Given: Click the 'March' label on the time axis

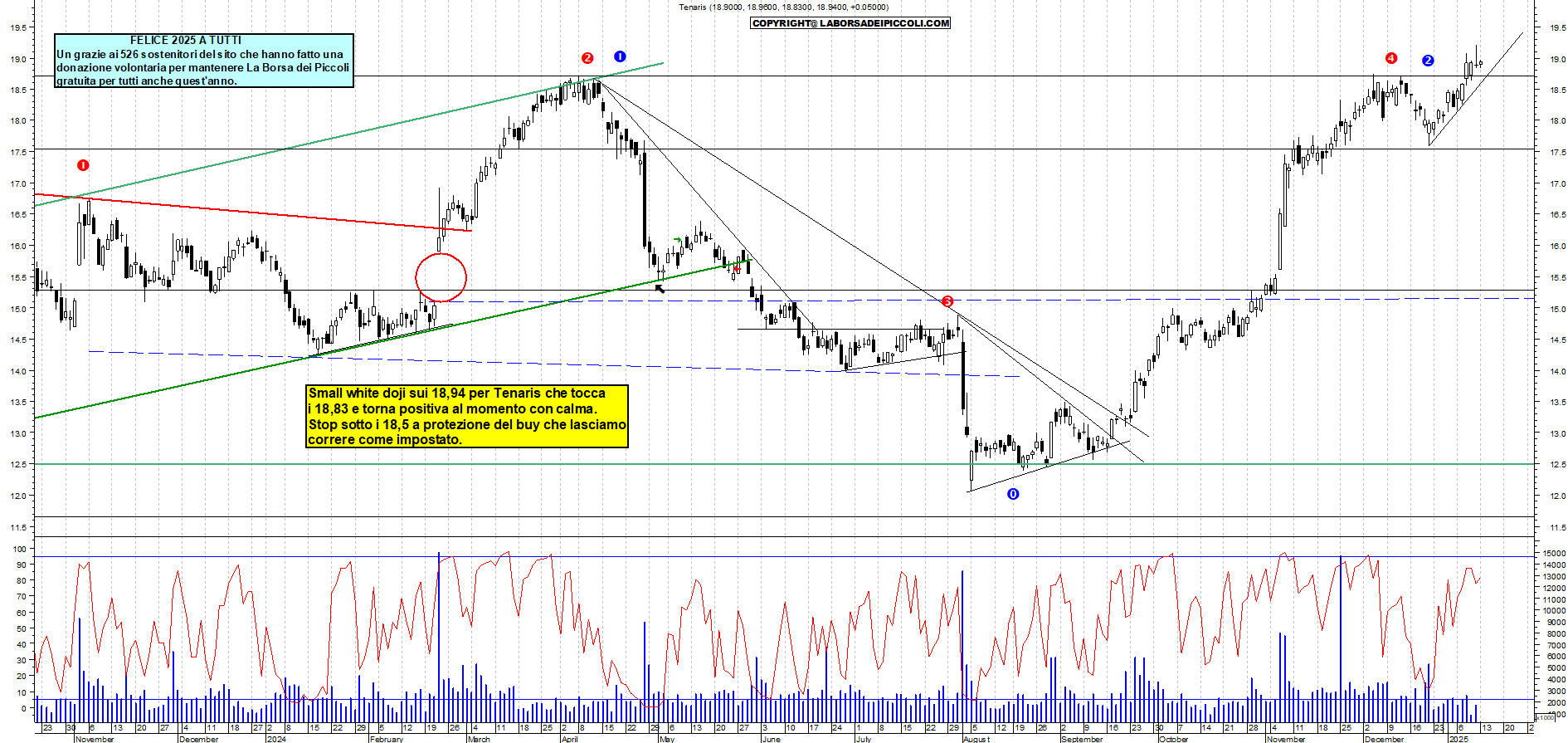Looking at the screenshot, I should coord(479,739).
